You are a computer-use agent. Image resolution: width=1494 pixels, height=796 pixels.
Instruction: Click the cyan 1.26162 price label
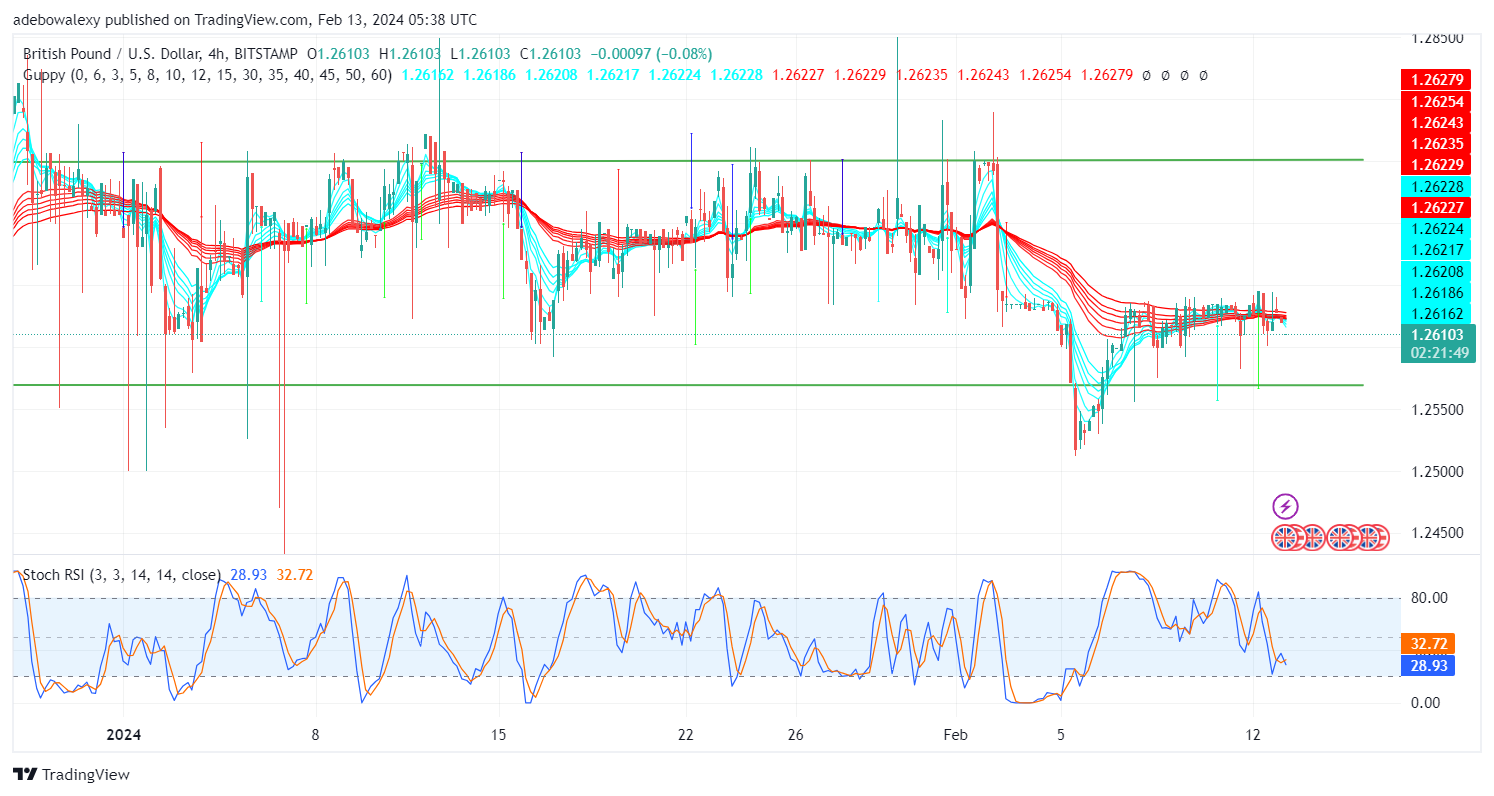[x=1435, y=314]
